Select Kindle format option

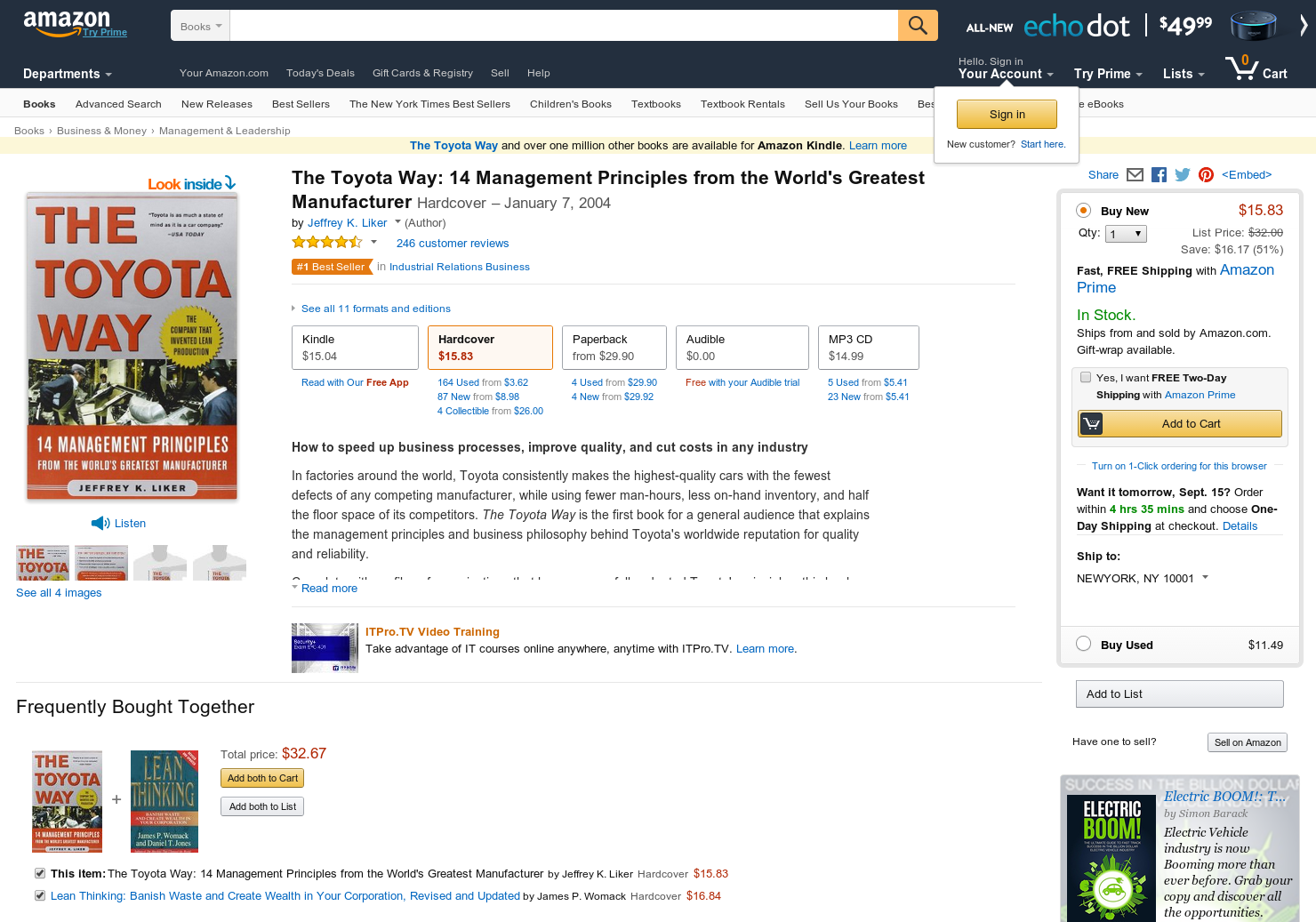pyautogui.click(x=355, y=348)
